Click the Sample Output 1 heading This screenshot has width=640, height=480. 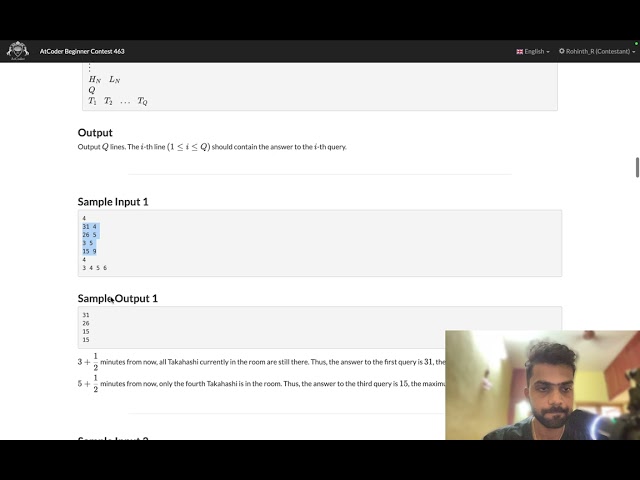point(118,298)
